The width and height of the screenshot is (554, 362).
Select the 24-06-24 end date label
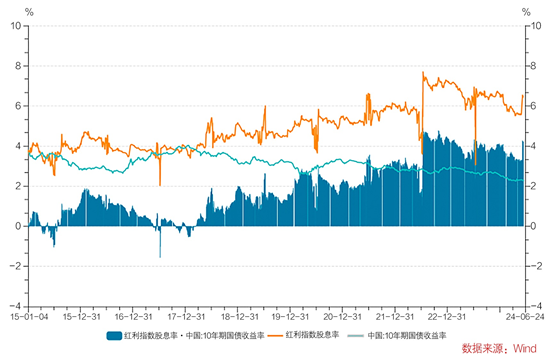[x=525, y=316]
